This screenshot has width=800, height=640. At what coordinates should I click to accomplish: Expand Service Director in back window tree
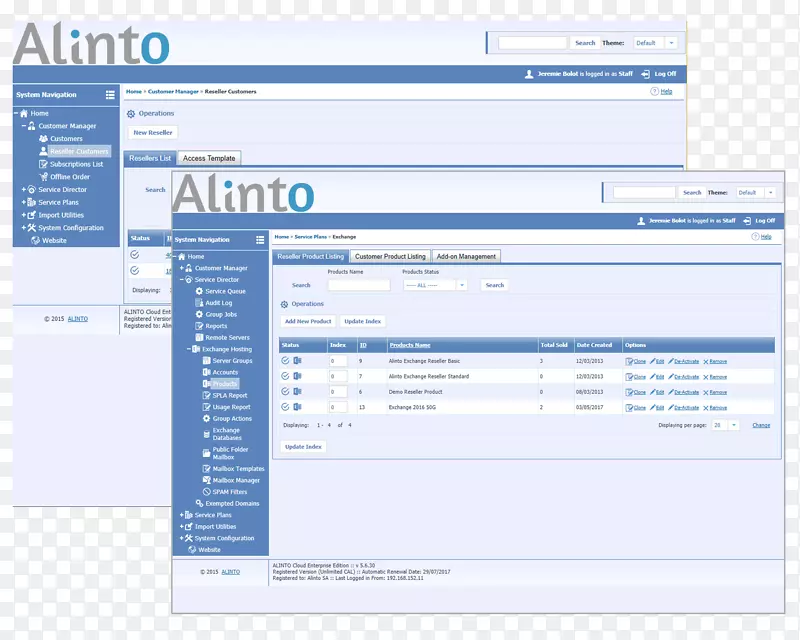point(23,190)
